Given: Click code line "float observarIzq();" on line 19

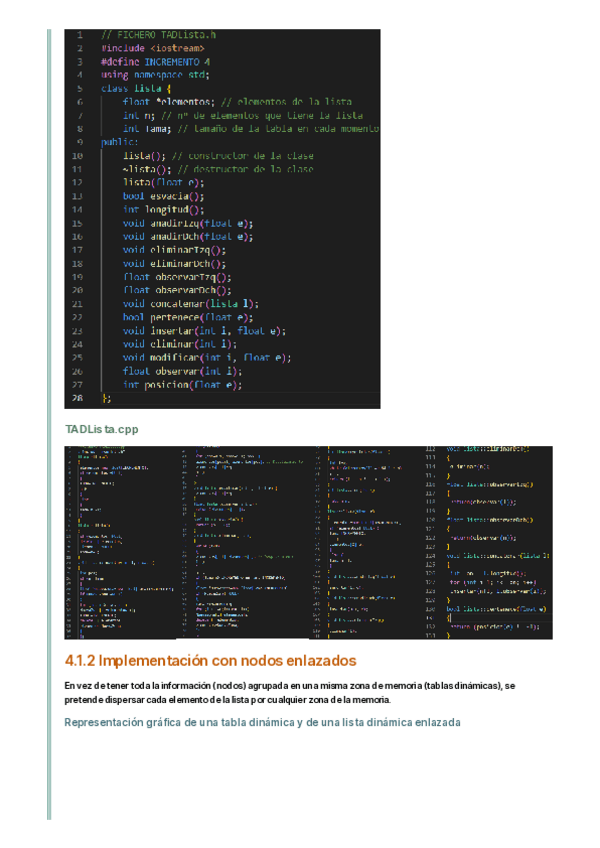Looking at the screenshot, I should click(177, 277).
